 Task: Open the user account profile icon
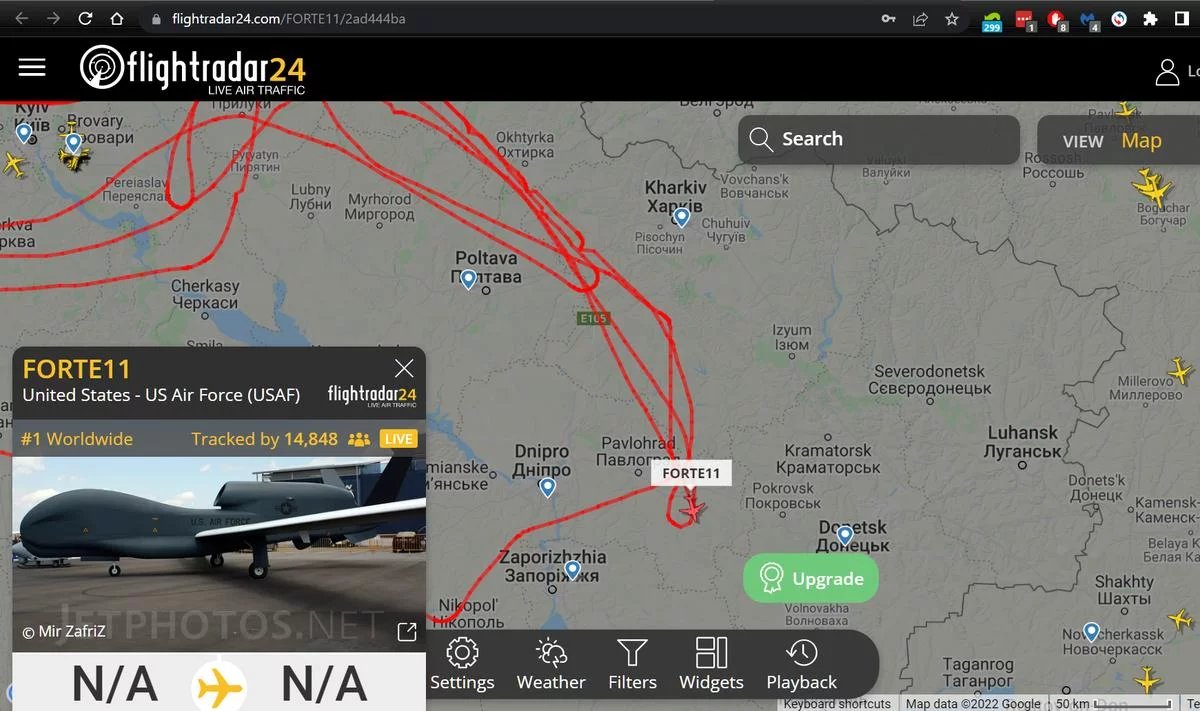(1167, 71)
